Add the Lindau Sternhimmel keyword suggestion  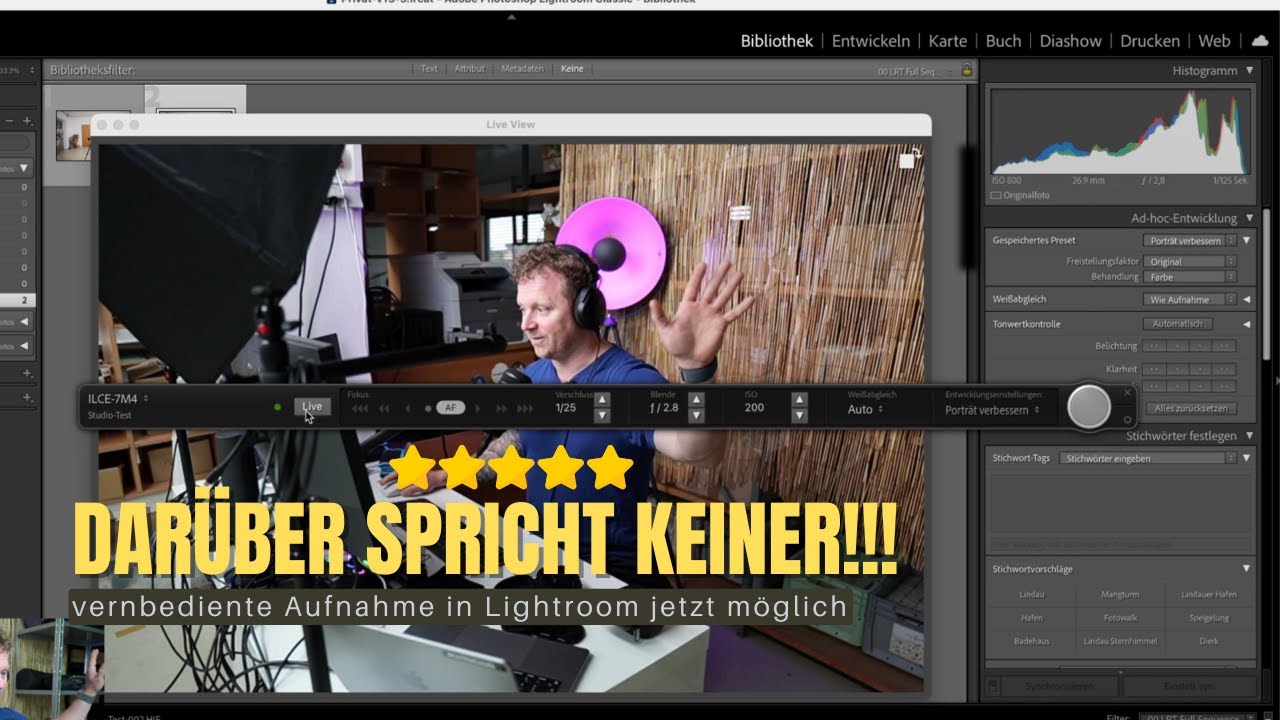(1119, 641)
